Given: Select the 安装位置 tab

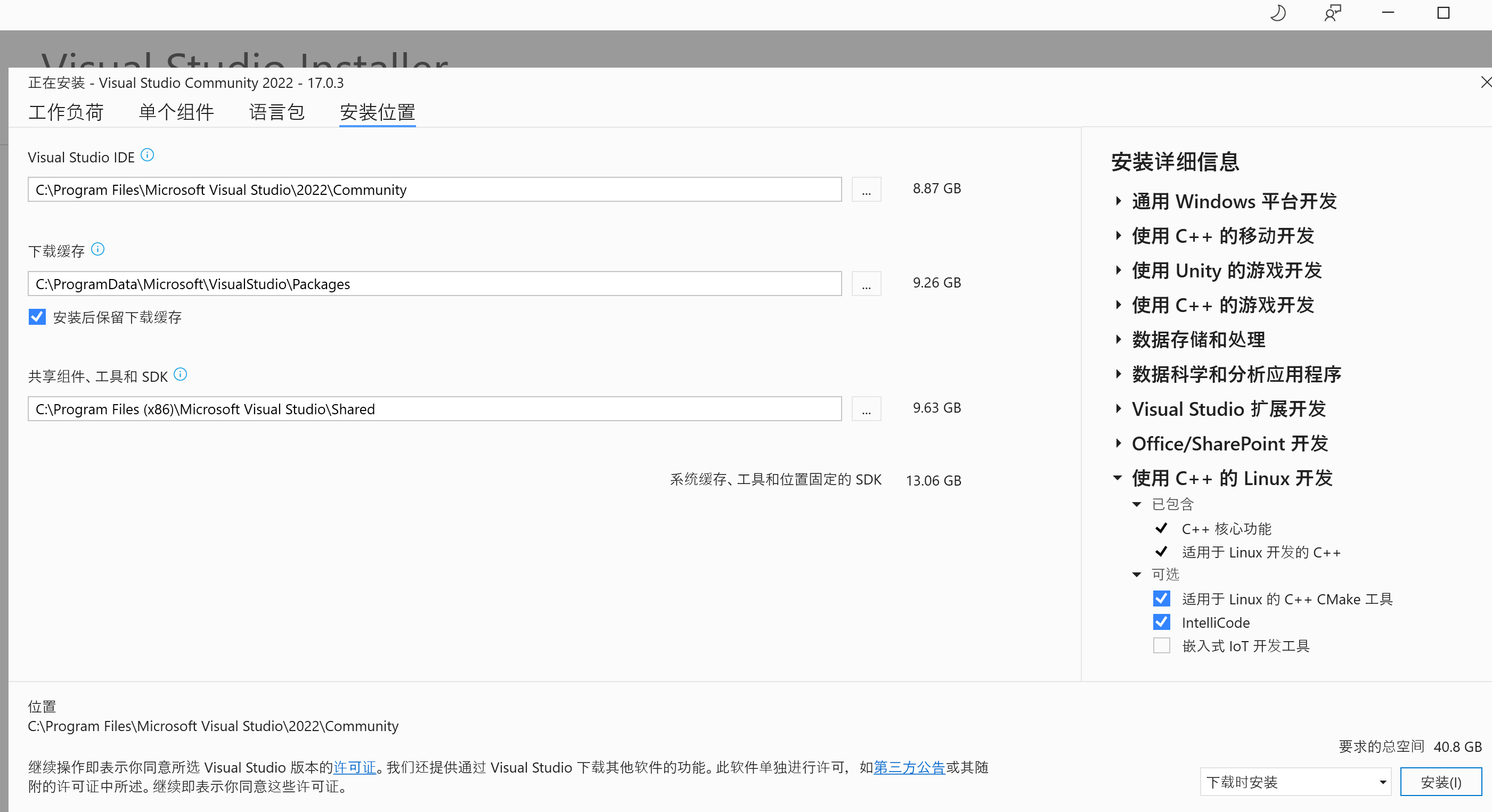Looking at the screenshot, I should 378,112.
